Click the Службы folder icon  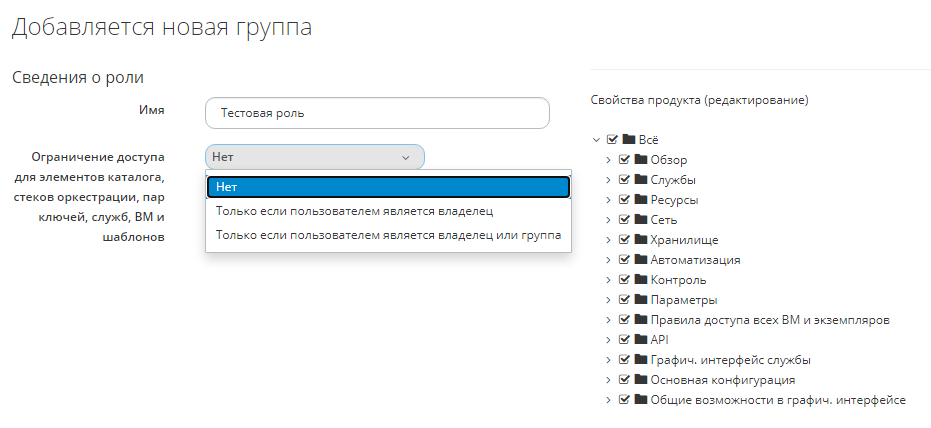tap(641, 180)
